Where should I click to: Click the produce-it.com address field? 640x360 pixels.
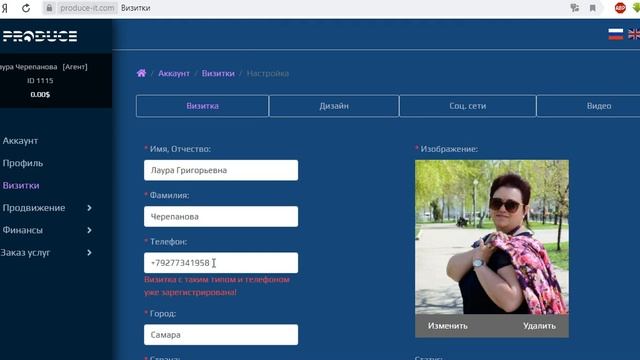click(x=87, y=8)
